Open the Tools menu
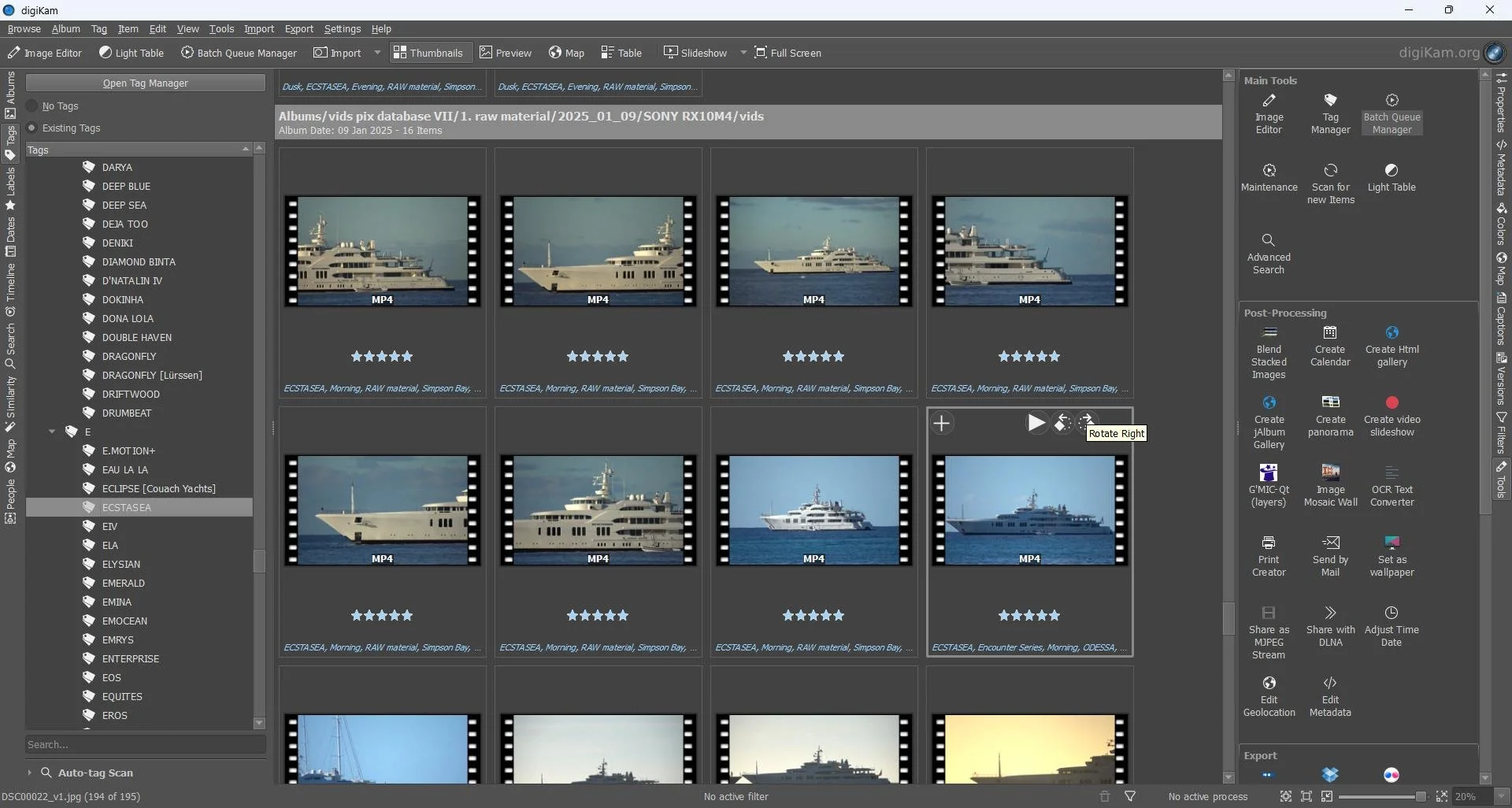 coord(221,29)
